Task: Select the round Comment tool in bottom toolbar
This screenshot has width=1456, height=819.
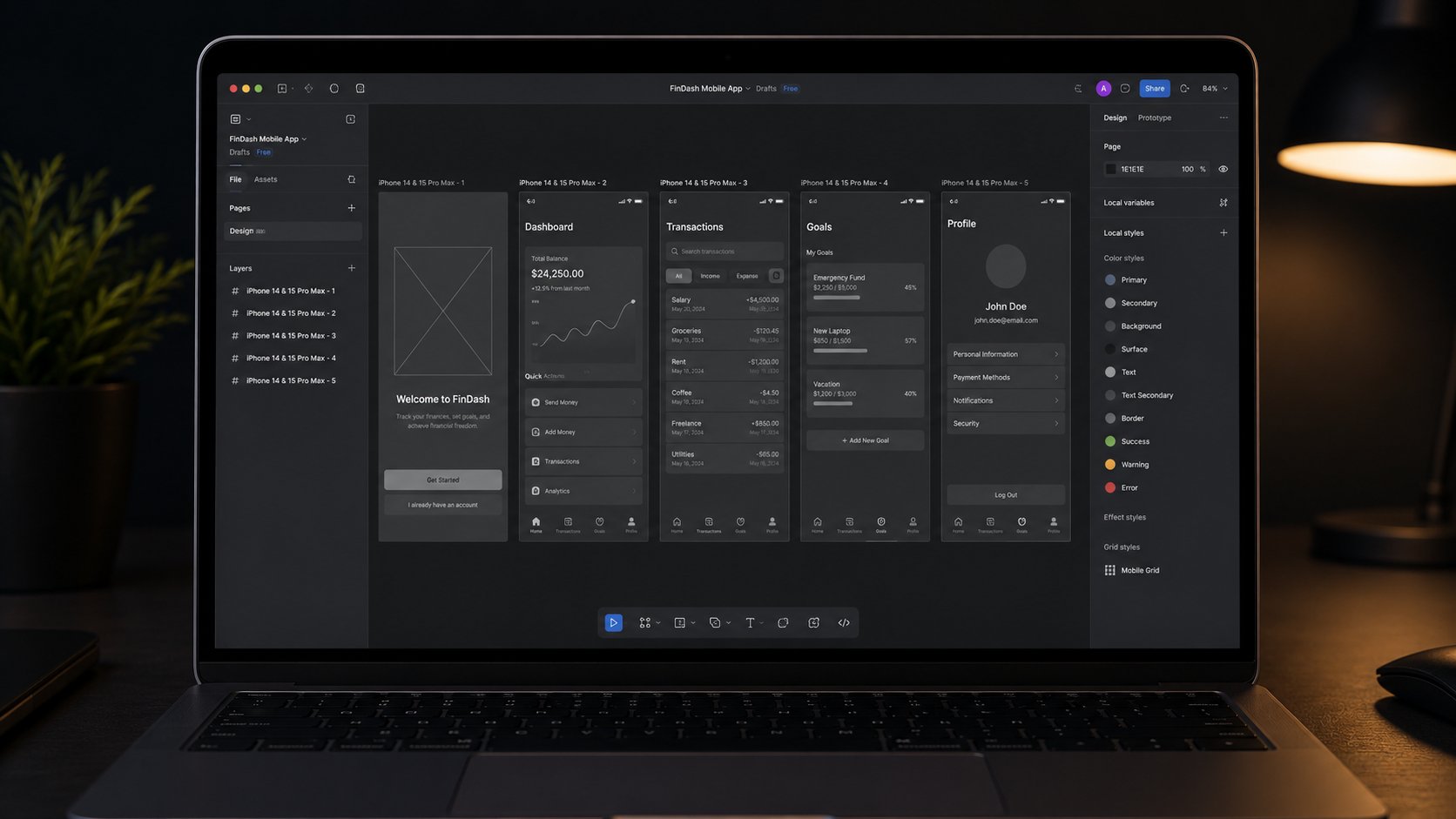Action: (x=783, y=623)
